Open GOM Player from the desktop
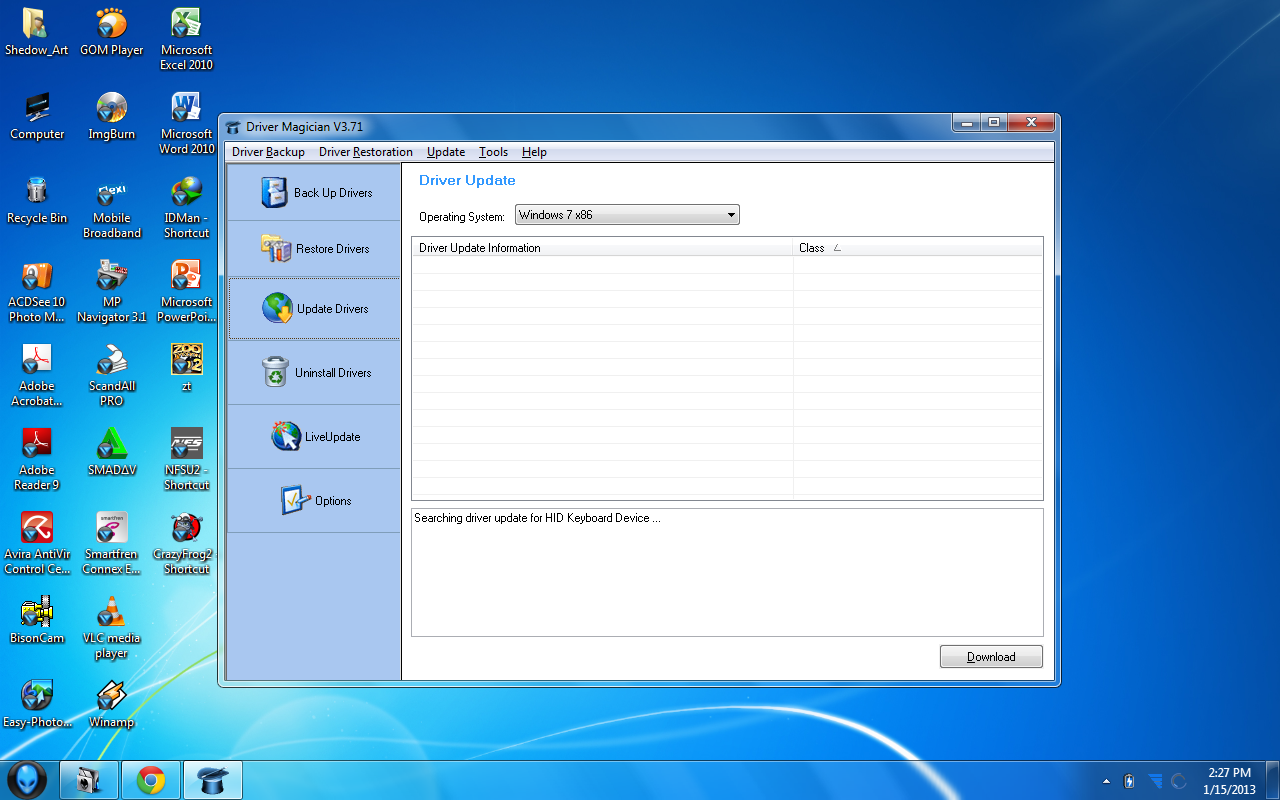 [111, 25]
